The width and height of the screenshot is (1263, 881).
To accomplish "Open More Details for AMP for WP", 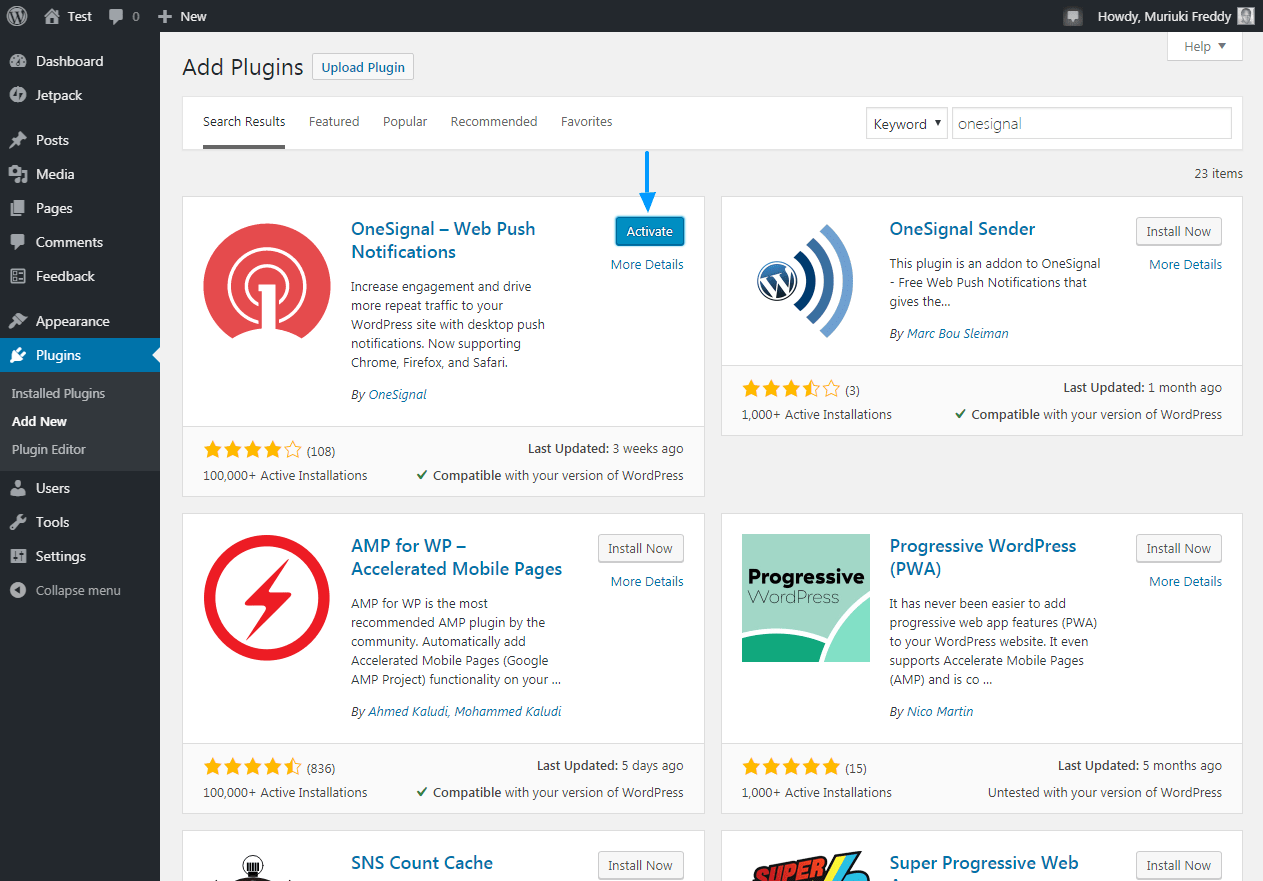I will [647, 581].
